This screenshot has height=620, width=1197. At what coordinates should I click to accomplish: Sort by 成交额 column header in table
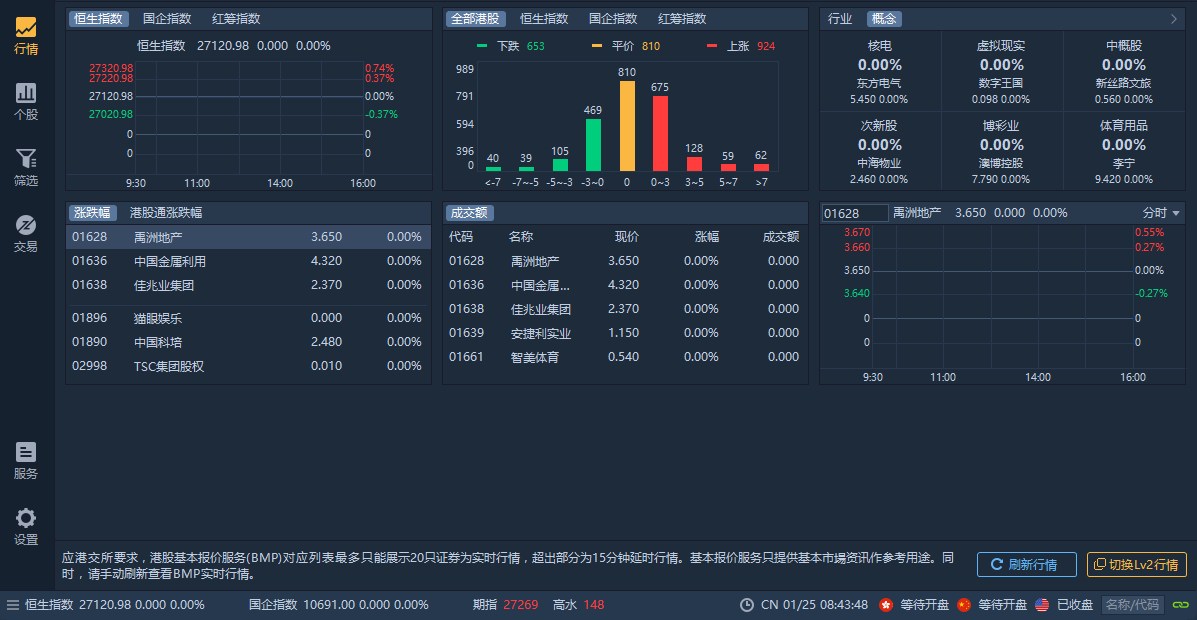coord(781,237)
